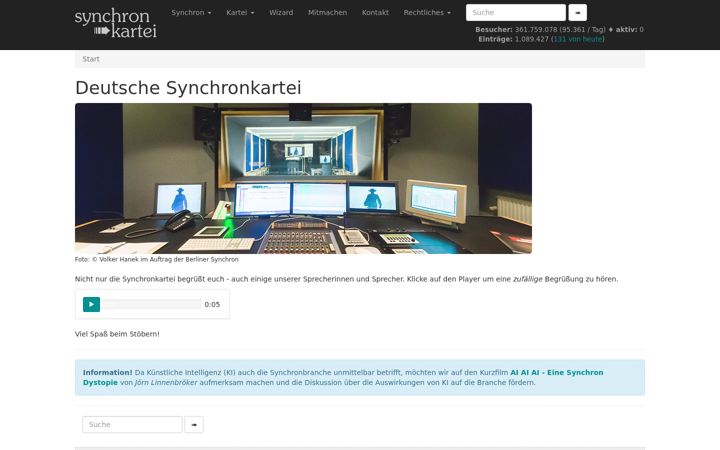
Task: Go to the Mitmachen page
Action: pos(327,12)
